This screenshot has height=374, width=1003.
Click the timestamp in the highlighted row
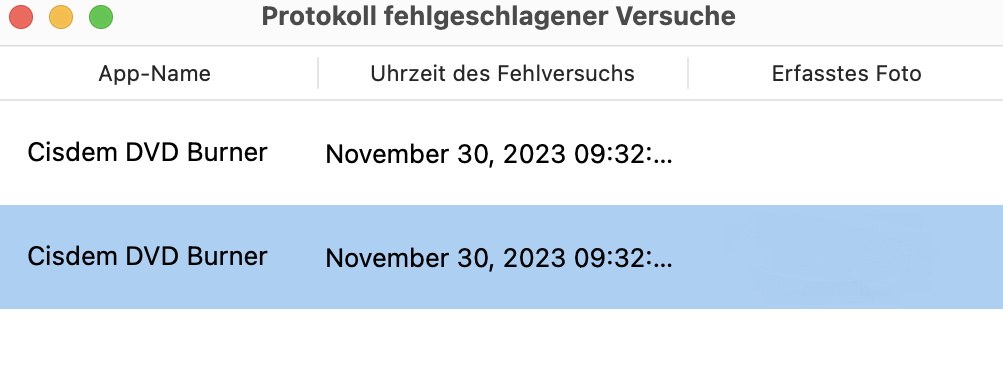pos(499,258)
